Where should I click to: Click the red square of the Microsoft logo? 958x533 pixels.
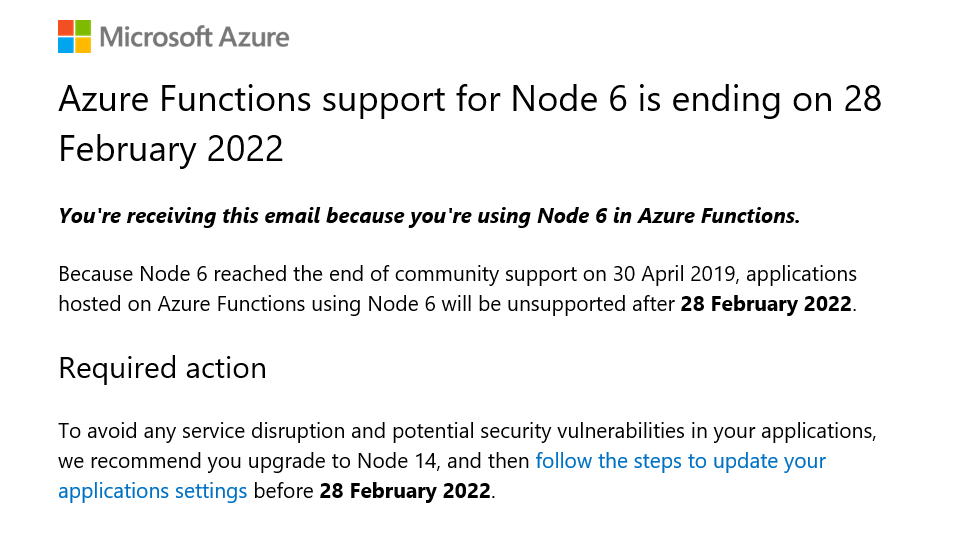pos(66,28)
